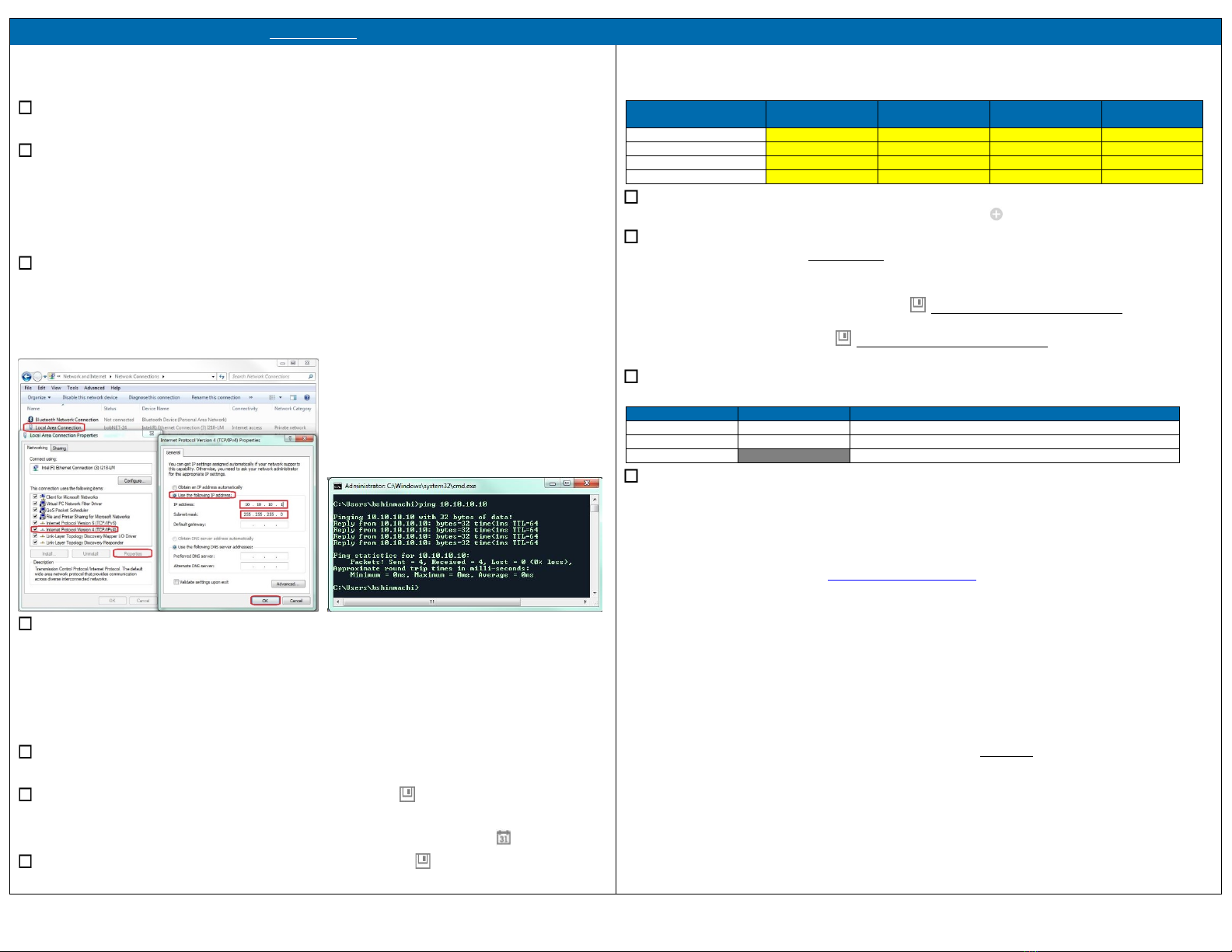Click the blue help icon in Network Connections toolbar
This screenshot has width=1232, height=952.
(x=307, y=397)
